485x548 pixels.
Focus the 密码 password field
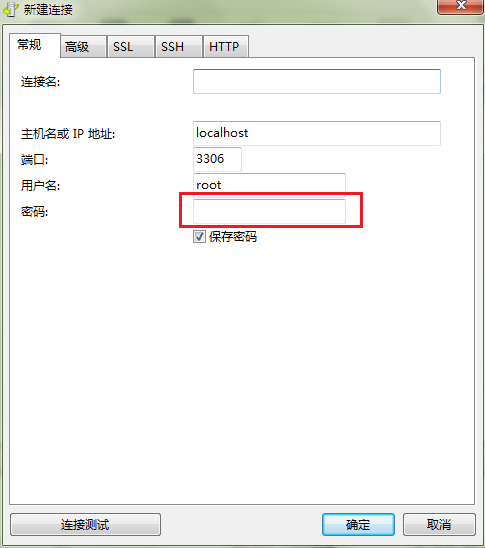[269, 211]
